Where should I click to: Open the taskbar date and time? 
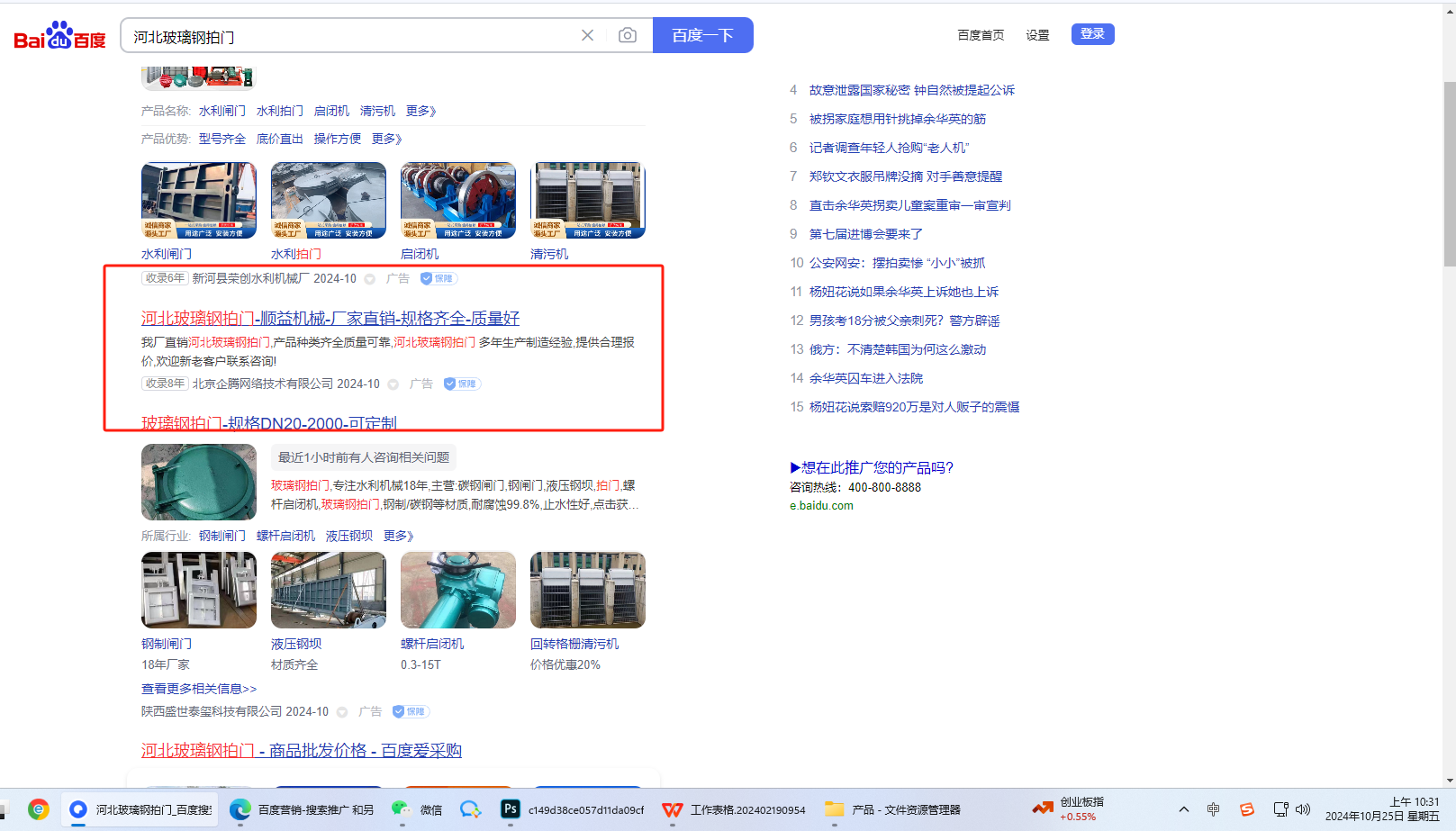click(x=1382, y=809)
